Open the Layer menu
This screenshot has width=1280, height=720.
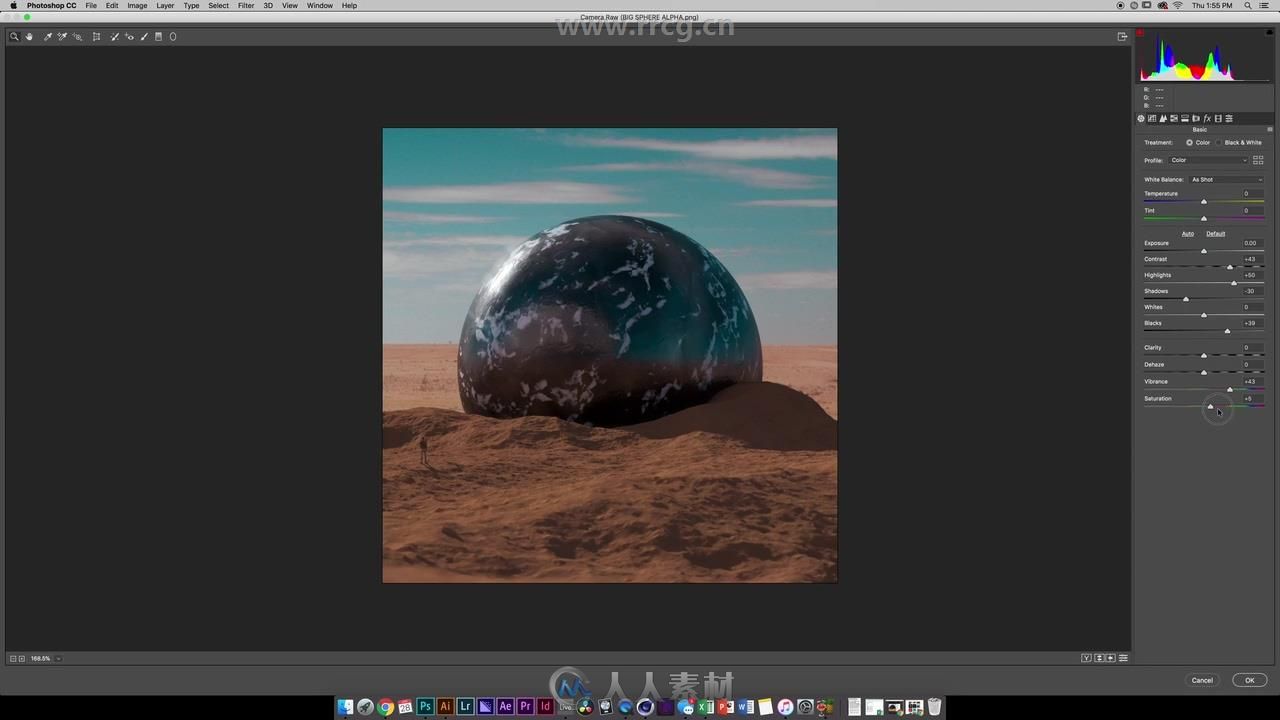pos(165,6)
